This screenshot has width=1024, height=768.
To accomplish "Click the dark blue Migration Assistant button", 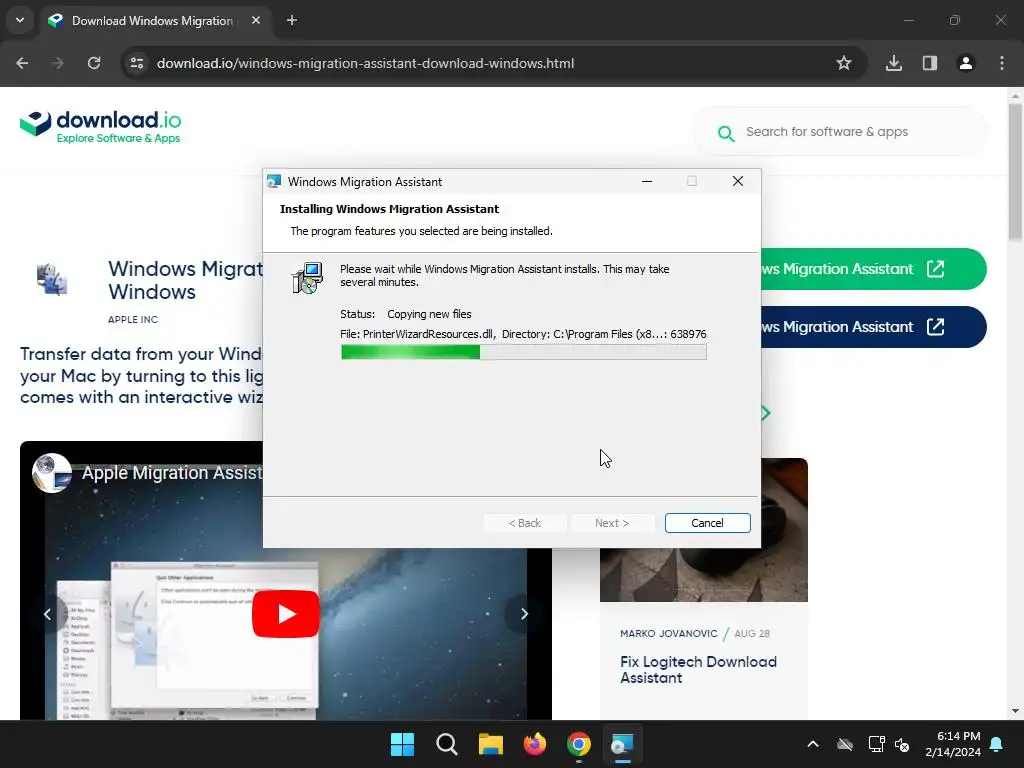I will 874,327.
